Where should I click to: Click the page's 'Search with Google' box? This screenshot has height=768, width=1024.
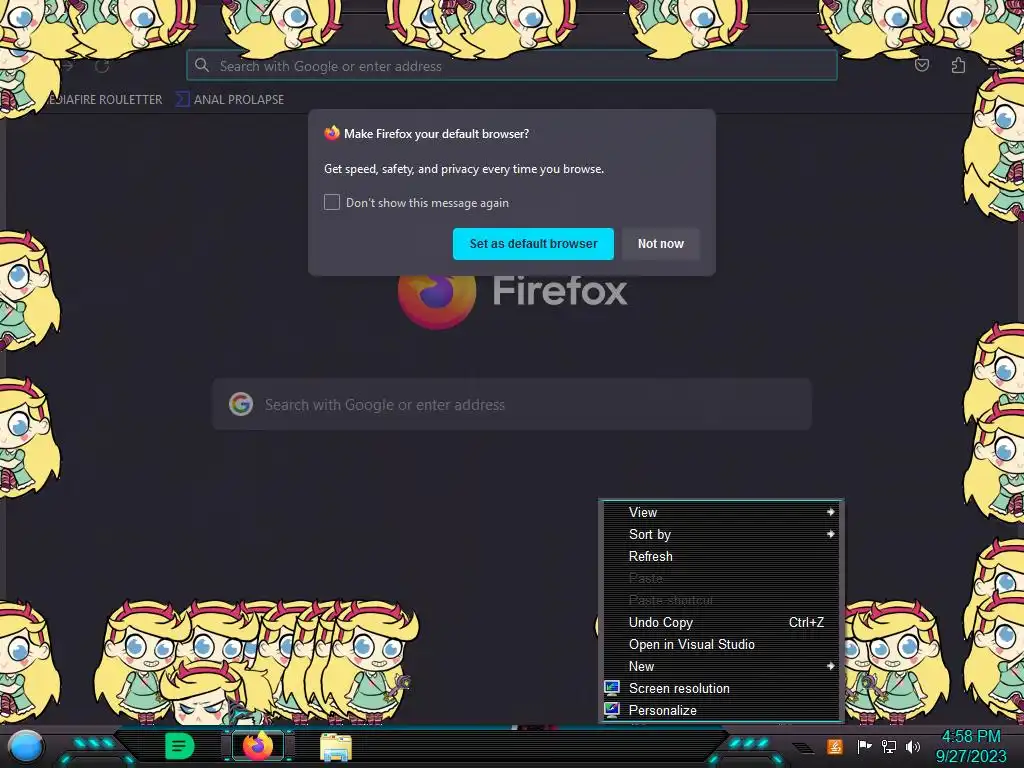click(512, 404)
